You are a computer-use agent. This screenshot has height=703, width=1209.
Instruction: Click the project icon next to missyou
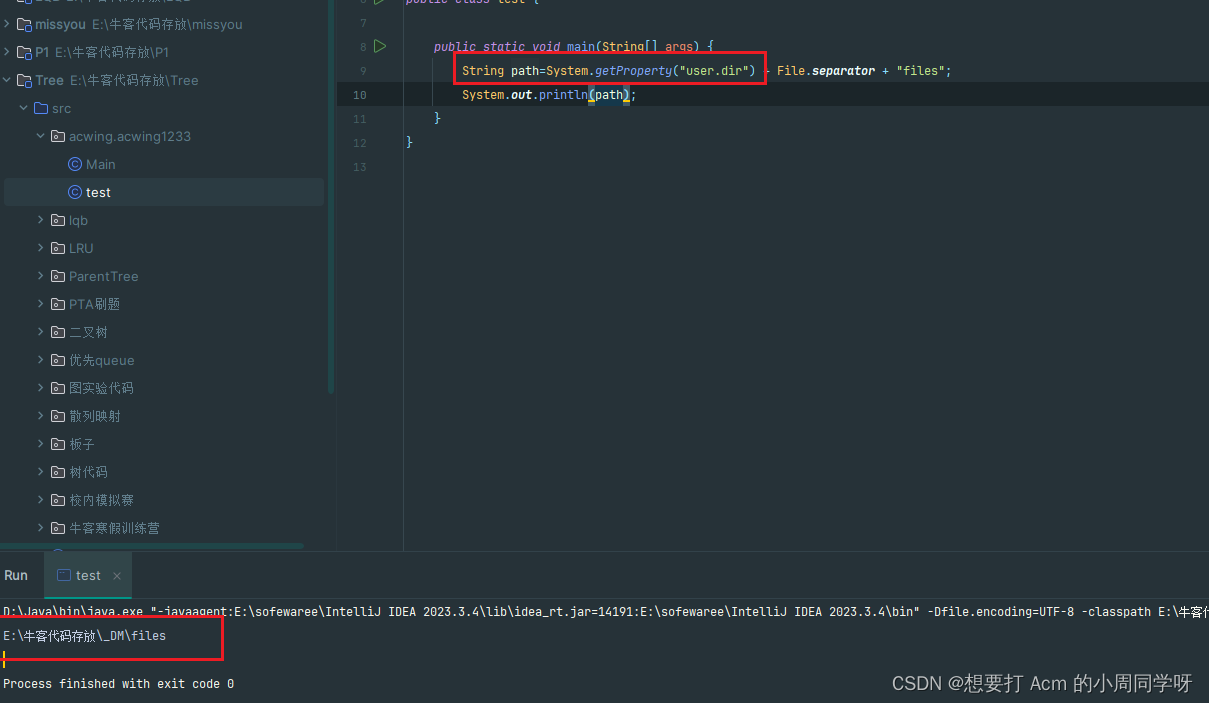click(23, 24)
